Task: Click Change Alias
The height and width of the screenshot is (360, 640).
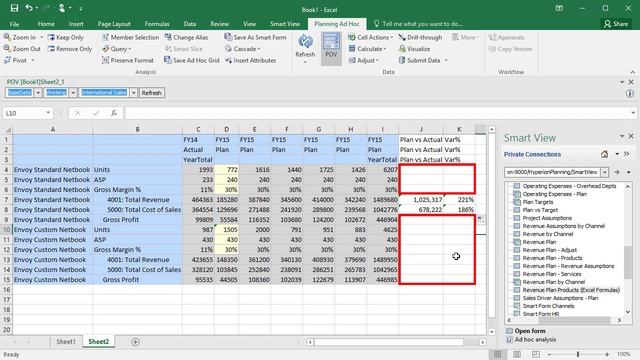Action: coord(187,37)
